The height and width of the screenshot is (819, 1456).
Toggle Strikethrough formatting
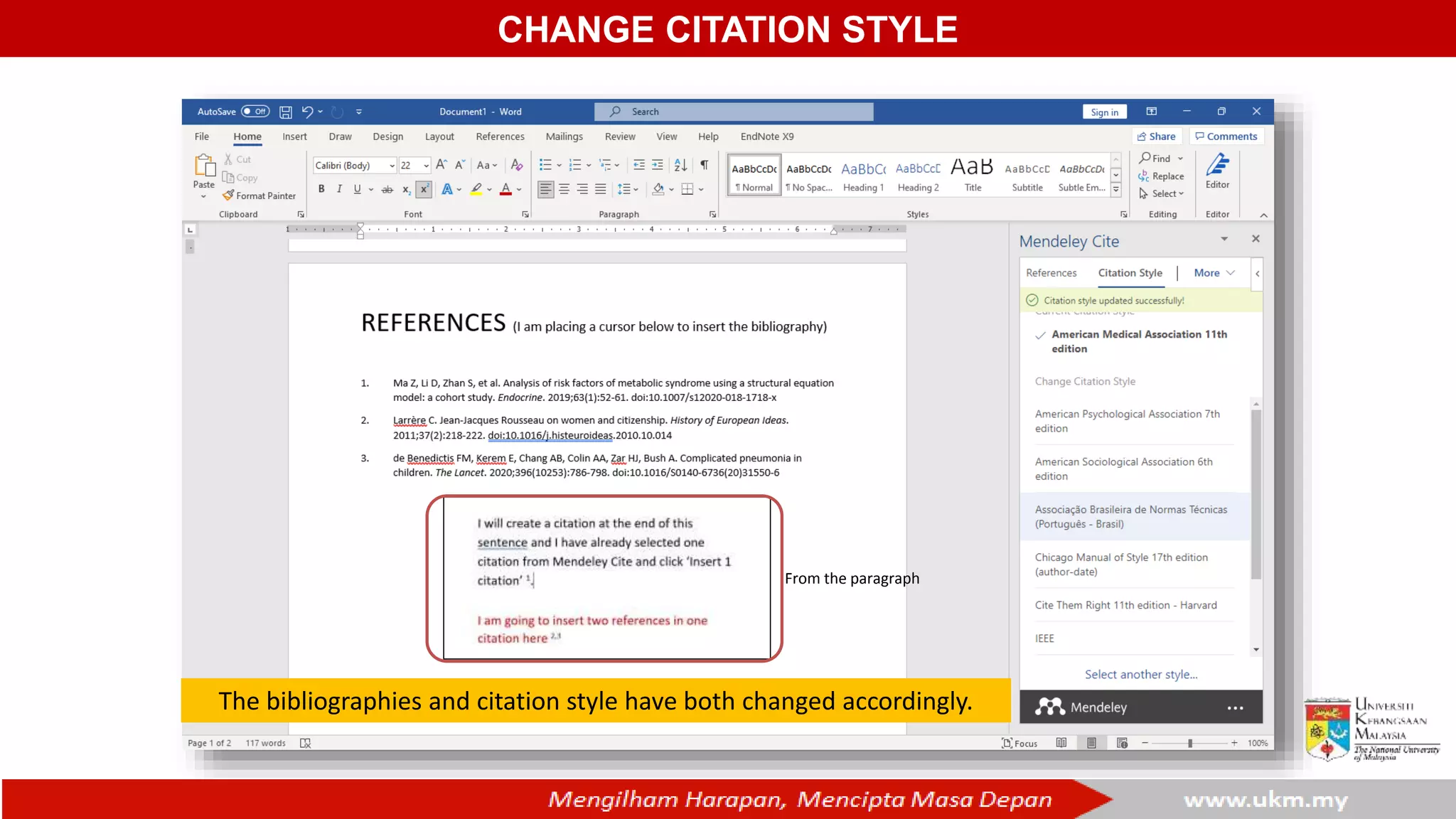[387, 189]
